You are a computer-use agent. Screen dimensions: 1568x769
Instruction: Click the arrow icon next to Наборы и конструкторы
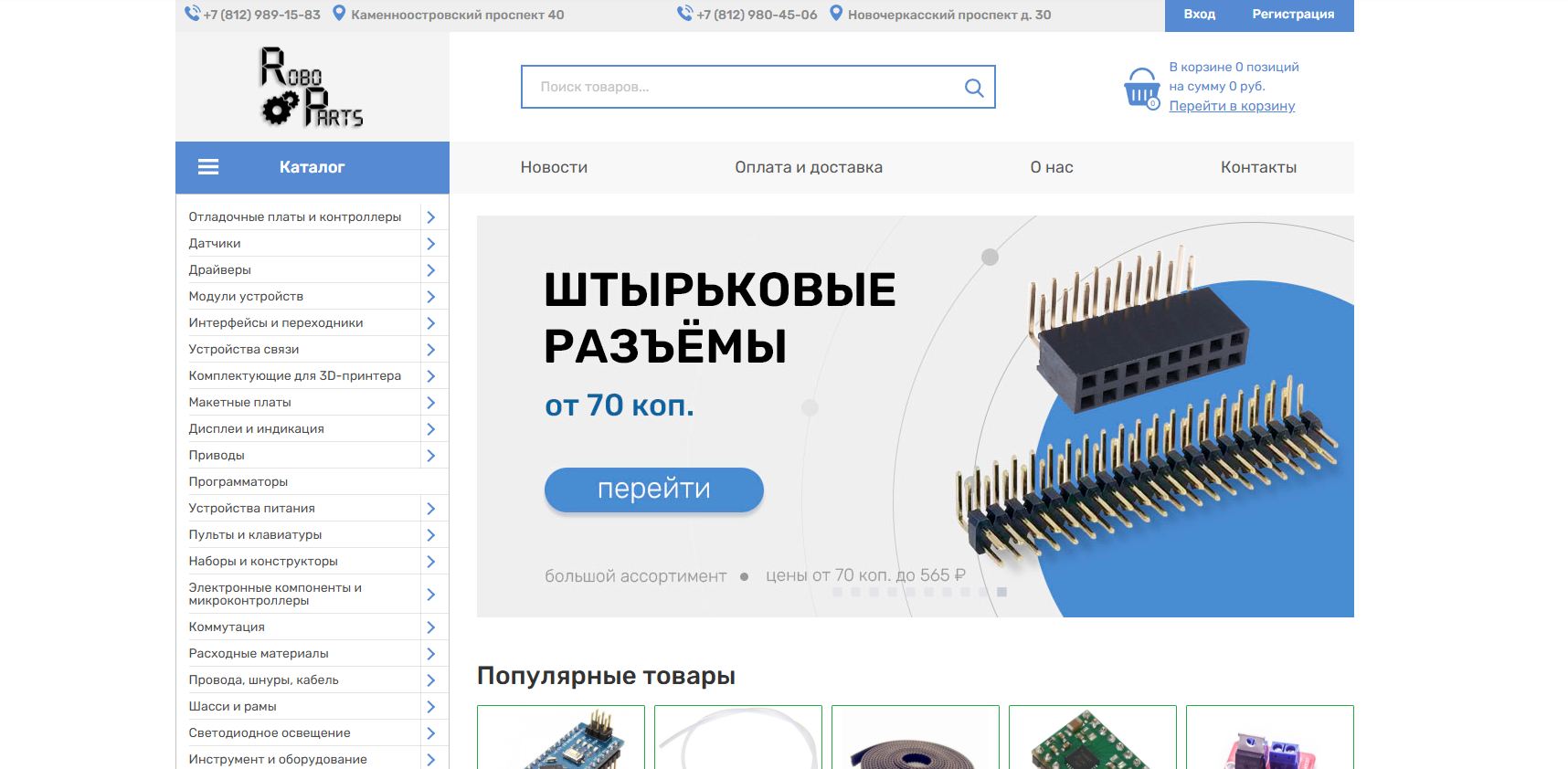pyautogui.click(x=431, y=562)
